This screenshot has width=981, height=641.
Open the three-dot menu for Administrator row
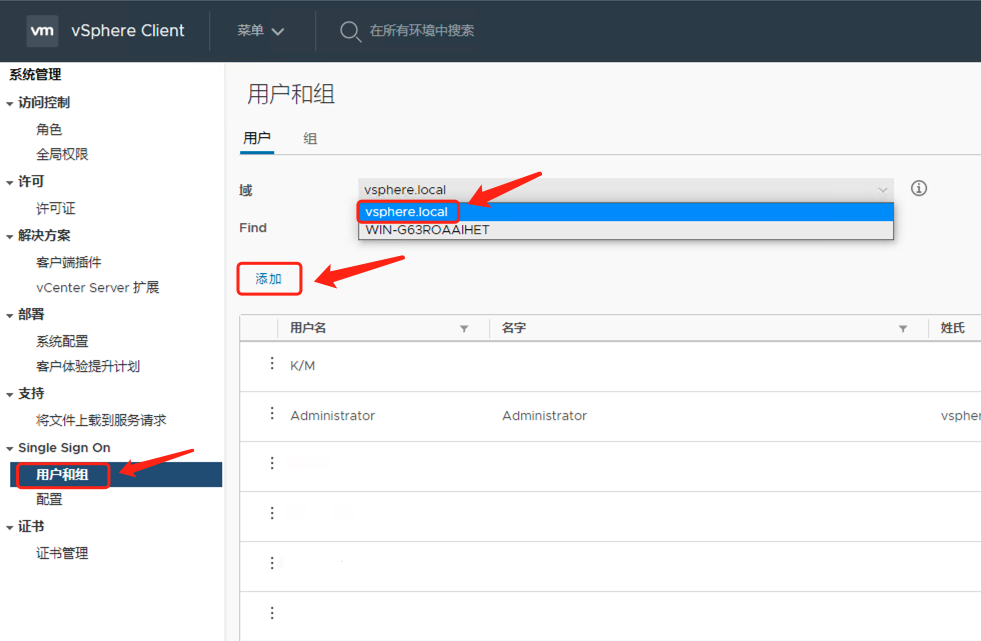[272, 413]
